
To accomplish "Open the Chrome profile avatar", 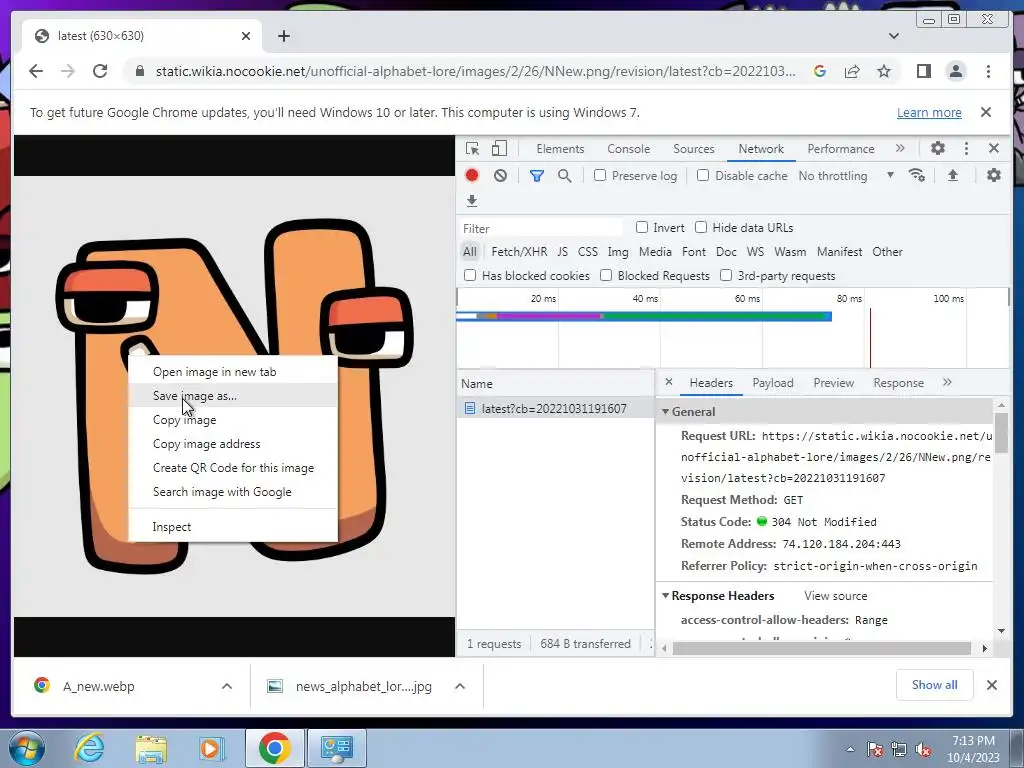I will [x=956, y=71].
